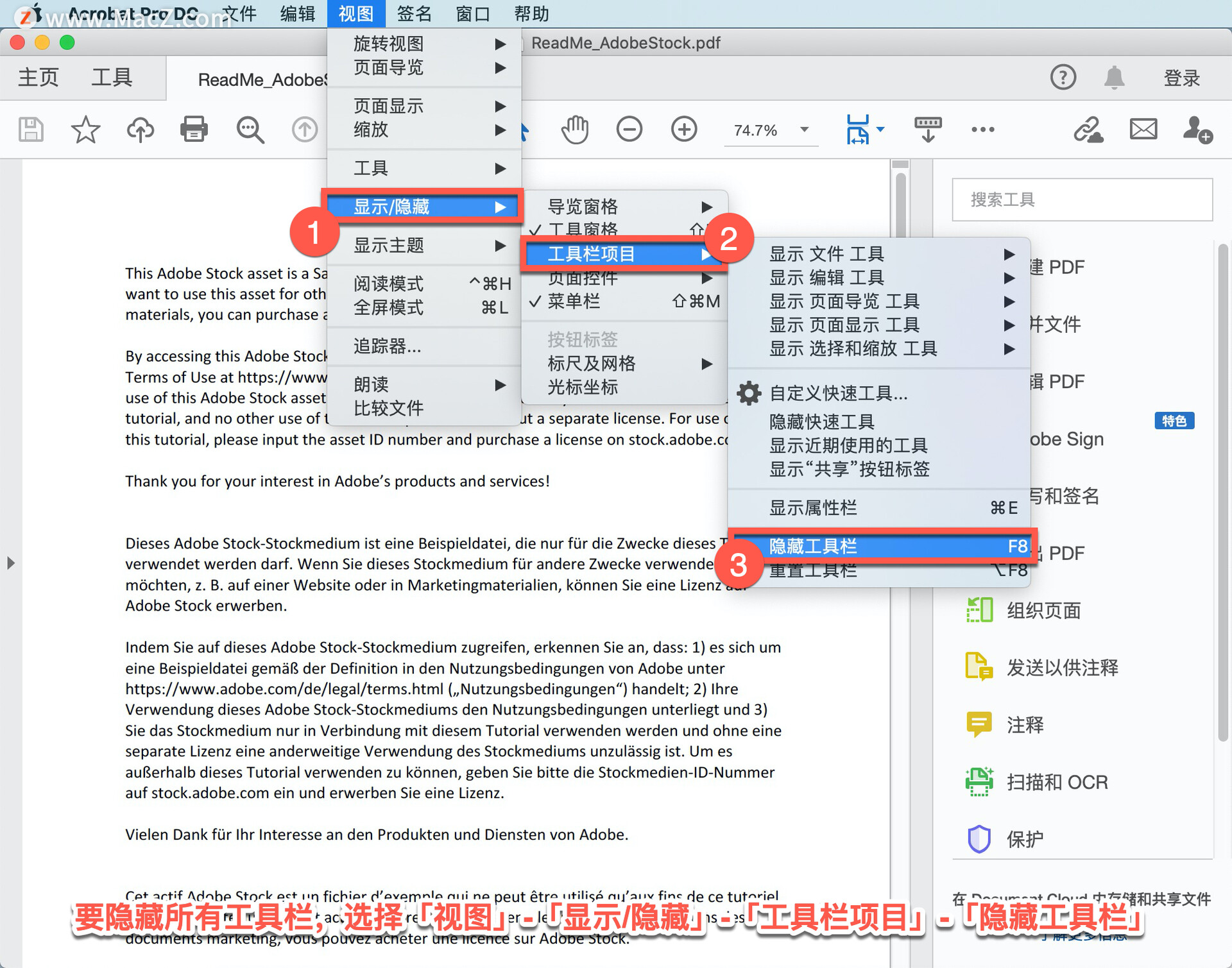Screen dimensions: 1232x968
Task: Expand the 显示 文件 工具 submenu
Action: 879,254
